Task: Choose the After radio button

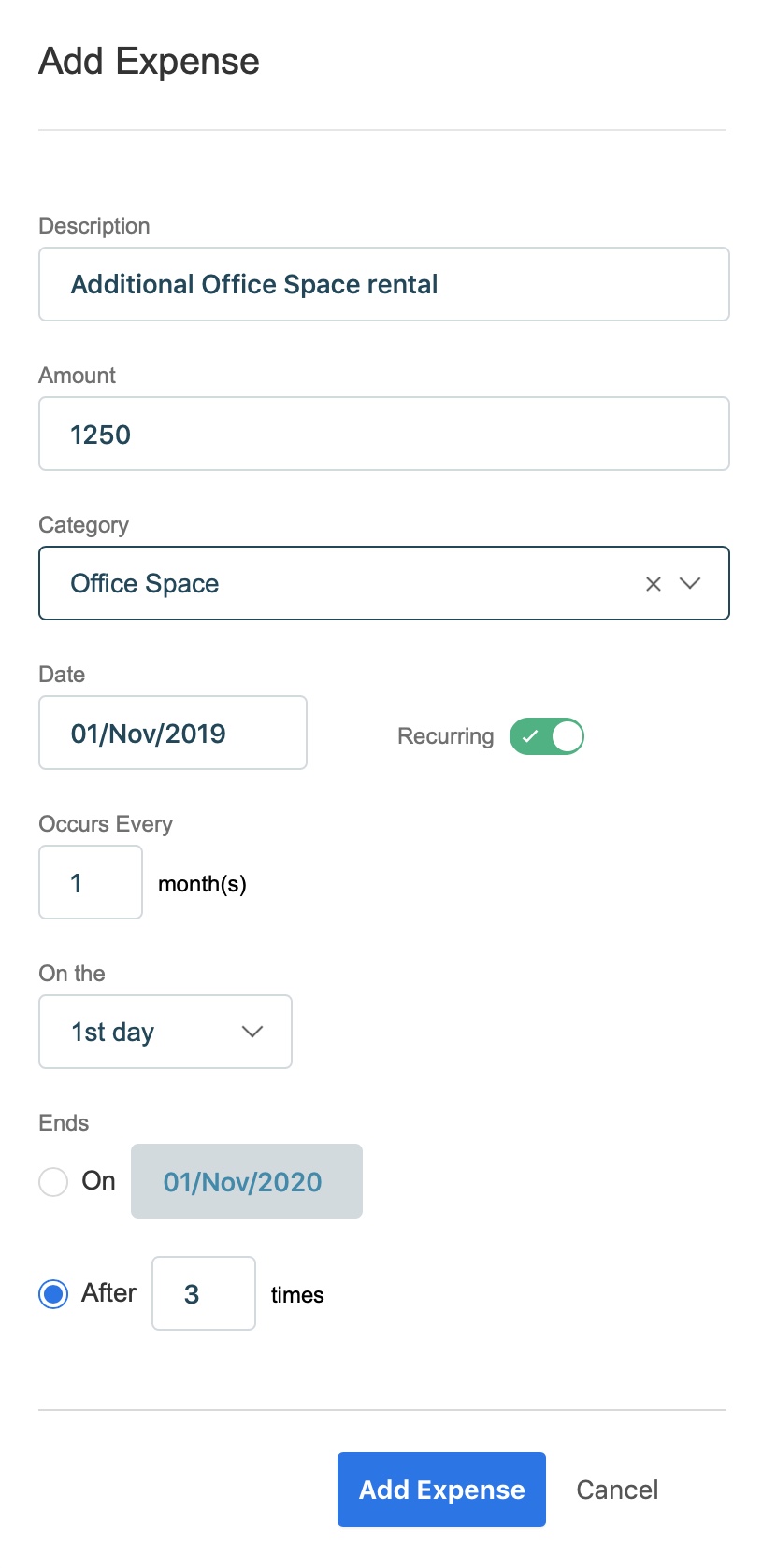Action: point(53,1294)
